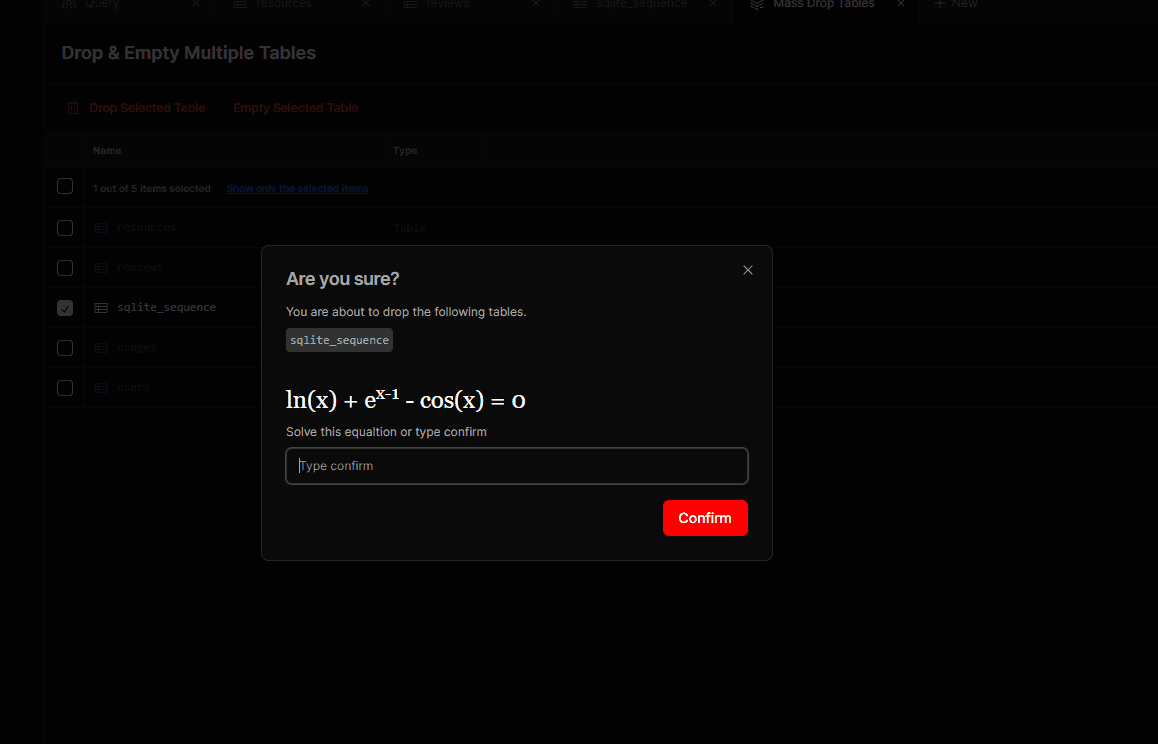
Task: Uncheck the sqlite_sequence table checkbox
Action: (x=65, y=308)
